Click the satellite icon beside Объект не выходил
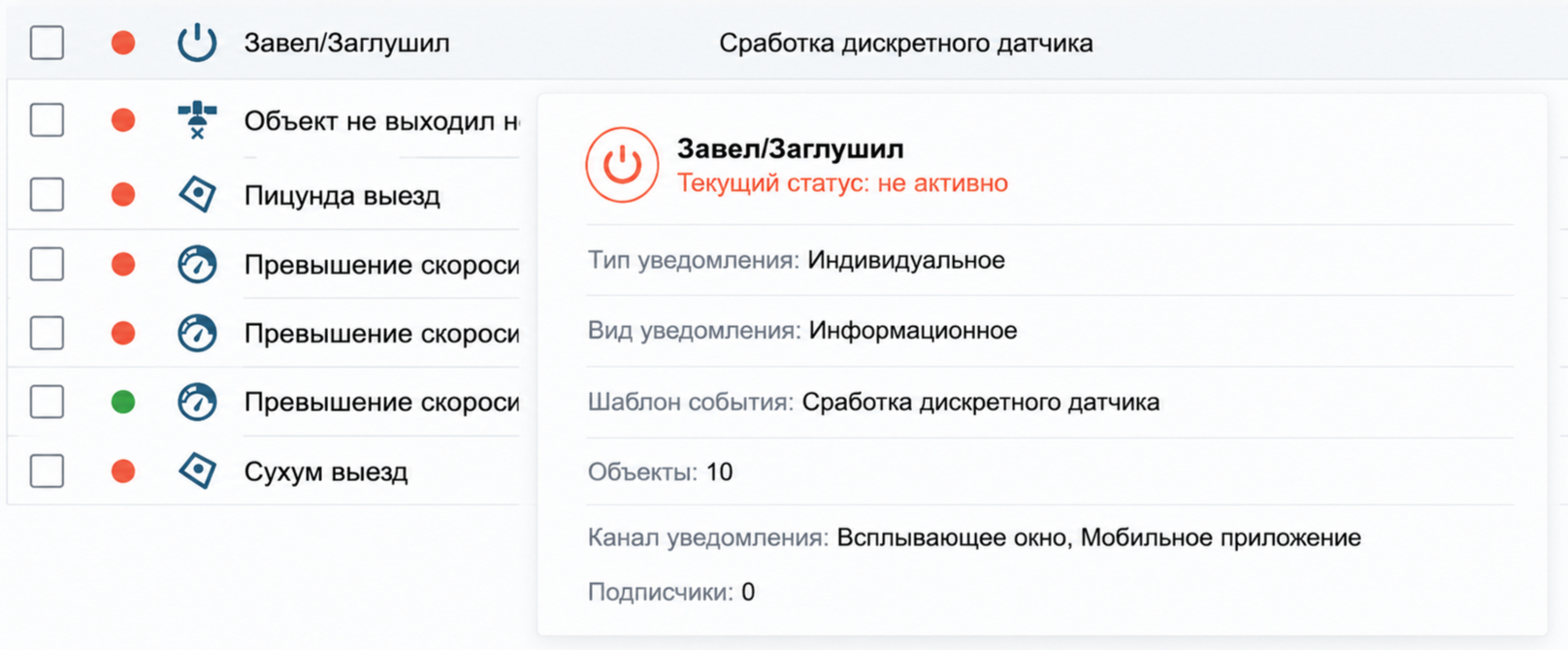The width and height of the screenshot is (1568, 650). coord(197,120)
